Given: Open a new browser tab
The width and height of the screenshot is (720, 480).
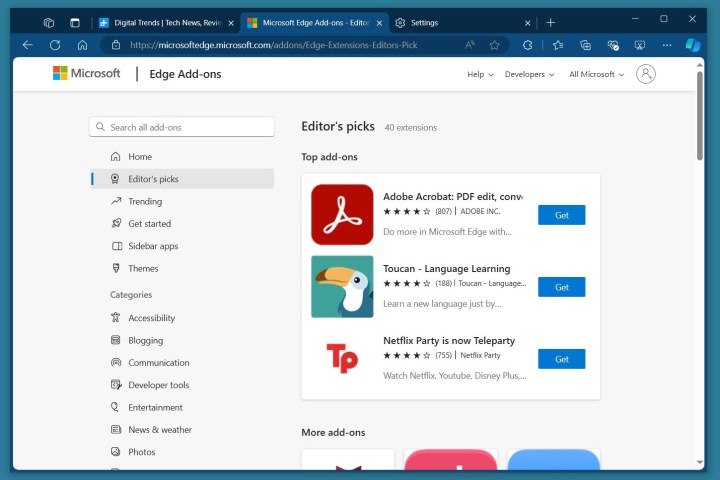Looking at the screenshot, I should click(x=550, y=22).
